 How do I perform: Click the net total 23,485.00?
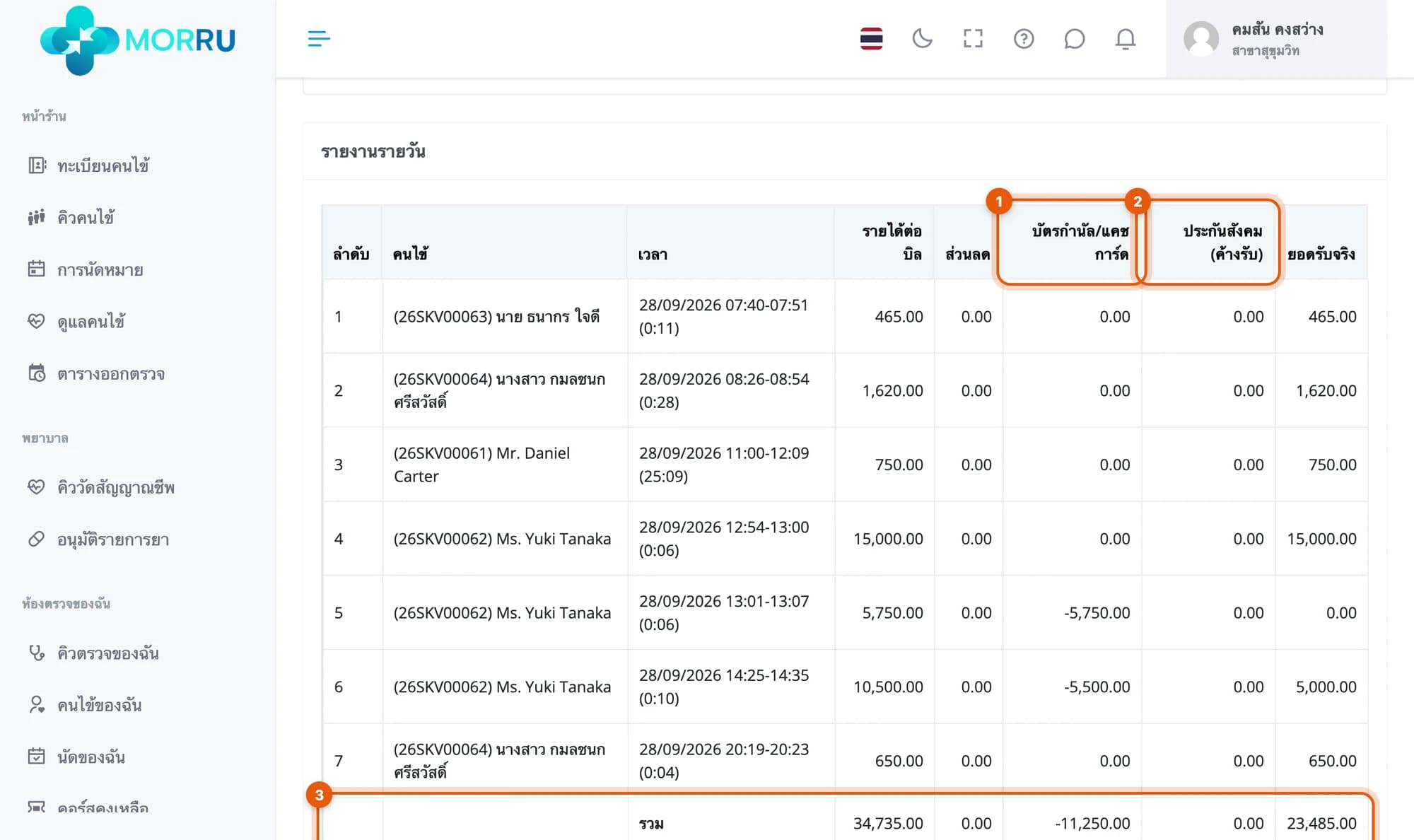click(x=1321, y=823)
